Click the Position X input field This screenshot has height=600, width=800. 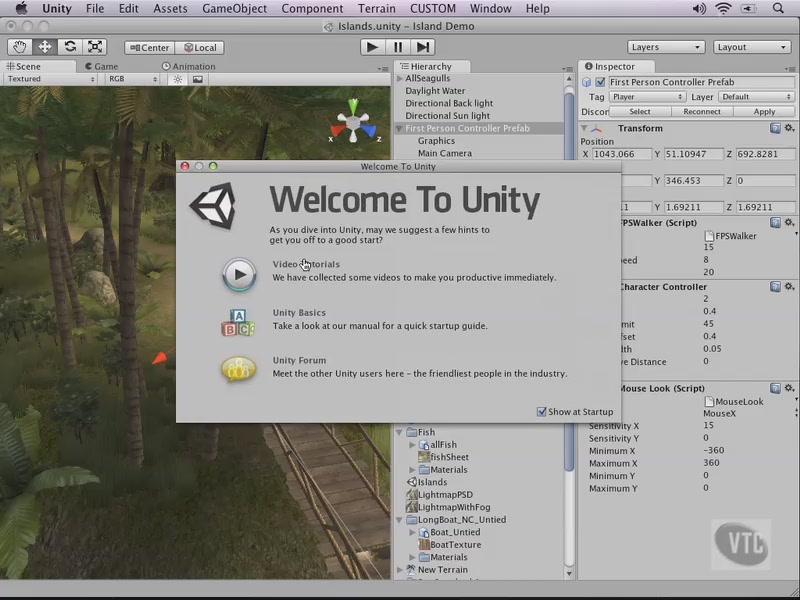(x=620, y=155)
